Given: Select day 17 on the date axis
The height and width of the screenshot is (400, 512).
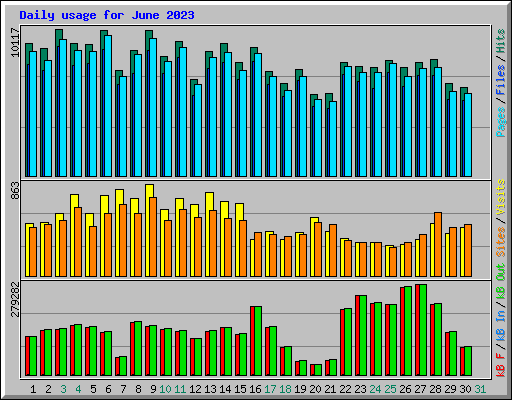Looking at the screenshot, I should (x=270, y=389).
